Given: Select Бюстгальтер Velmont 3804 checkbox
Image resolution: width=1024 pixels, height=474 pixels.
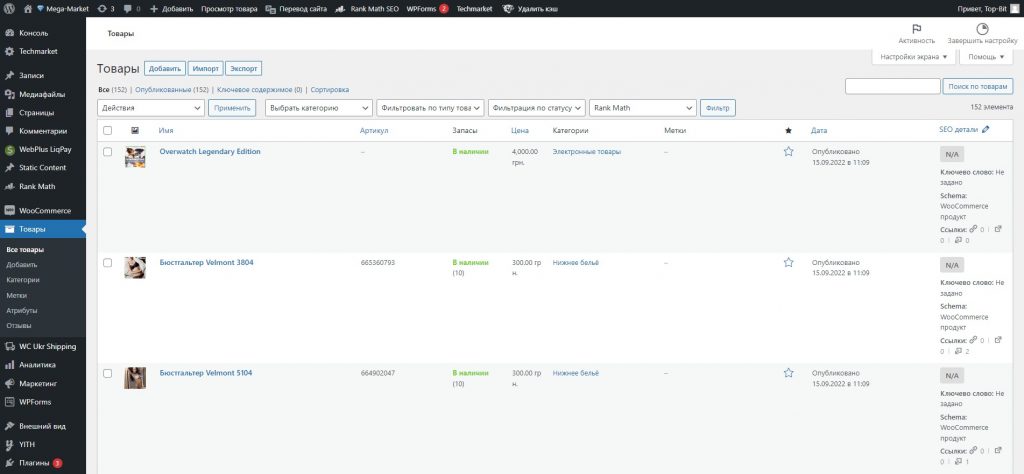Looking at the screenshot, I should [108, 262].
